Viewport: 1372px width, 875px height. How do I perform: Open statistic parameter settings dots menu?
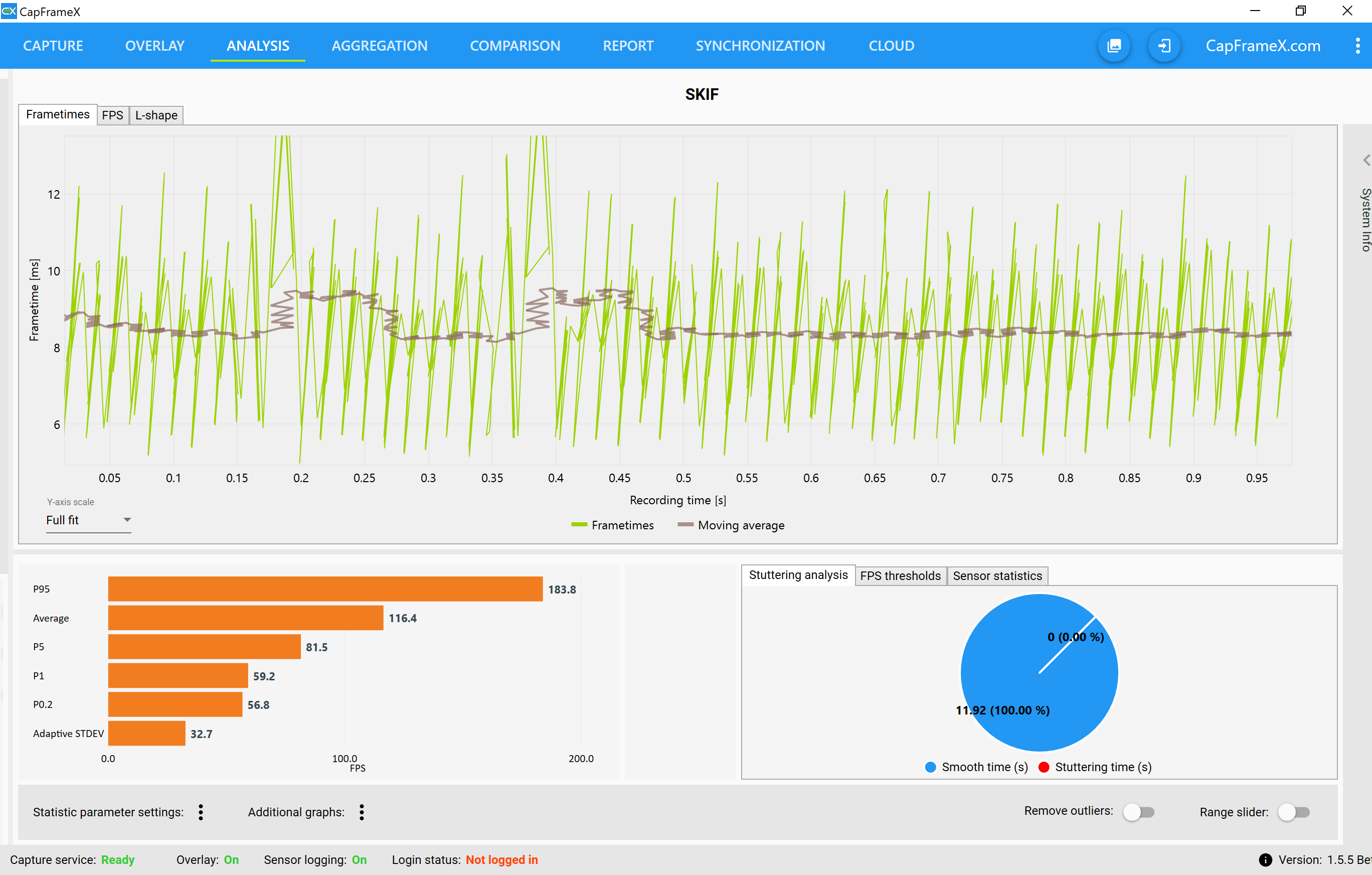point(201,812)
